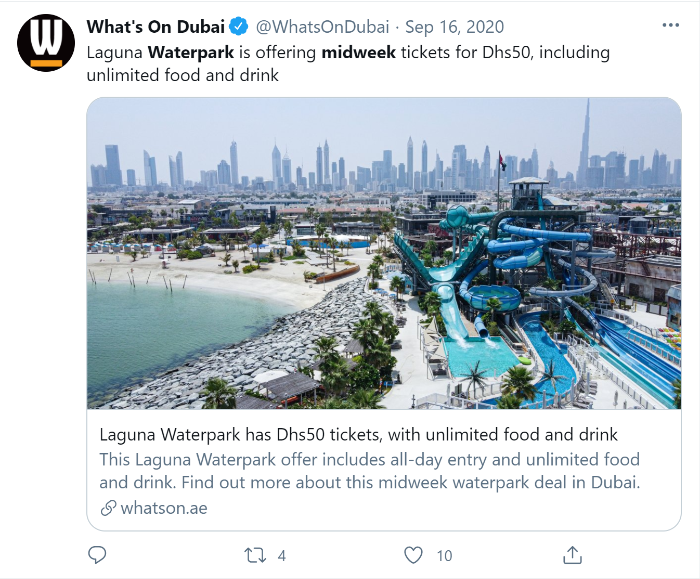Open the three-dot more options menu
The width and height of the screenshot is (700, 579).
tap(670, 24)
